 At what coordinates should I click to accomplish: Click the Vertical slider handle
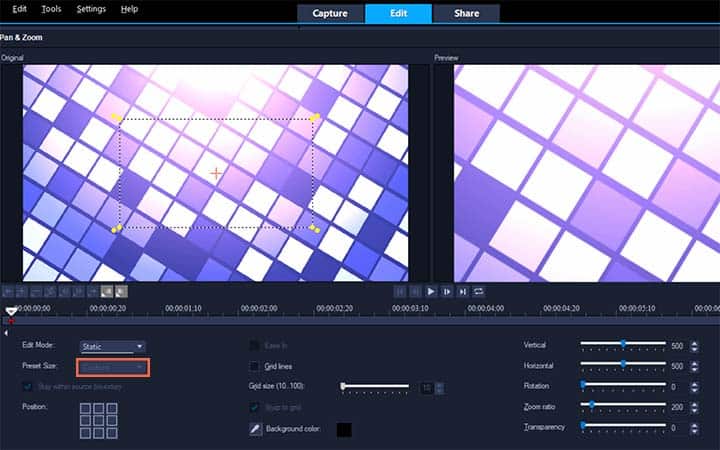623,343
